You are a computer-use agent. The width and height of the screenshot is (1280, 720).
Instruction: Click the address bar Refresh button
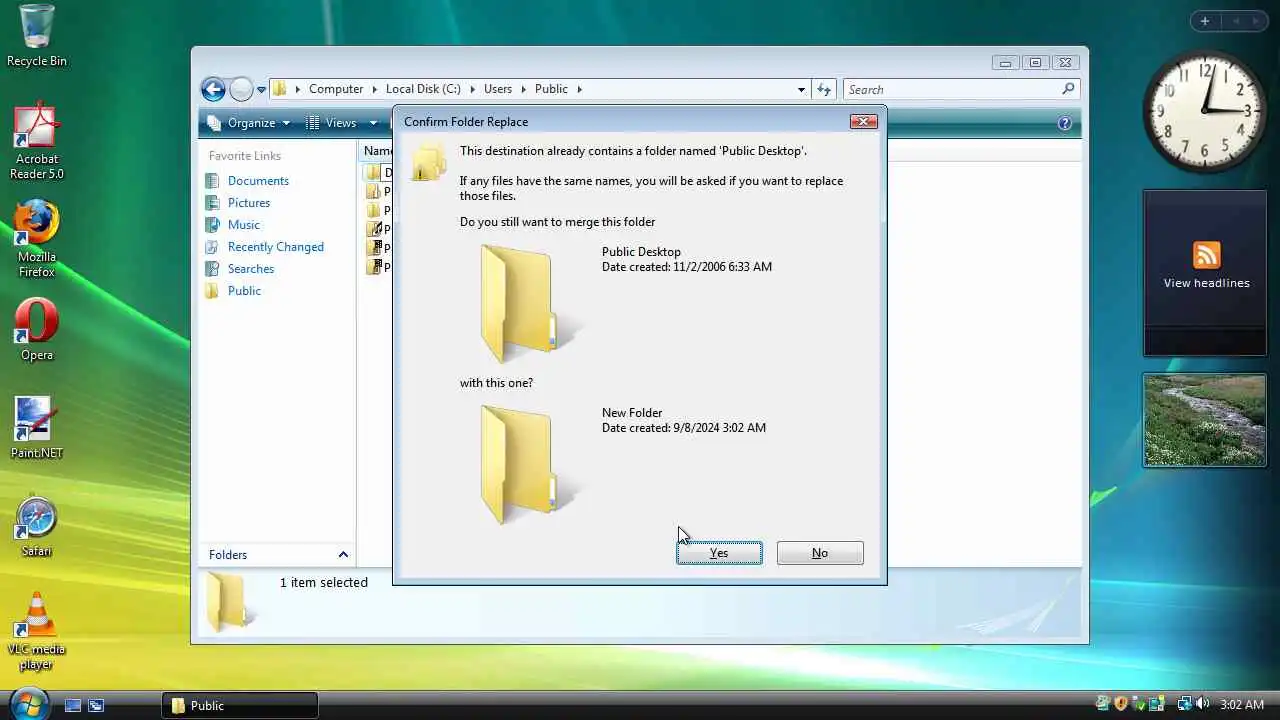click(824, 89)
